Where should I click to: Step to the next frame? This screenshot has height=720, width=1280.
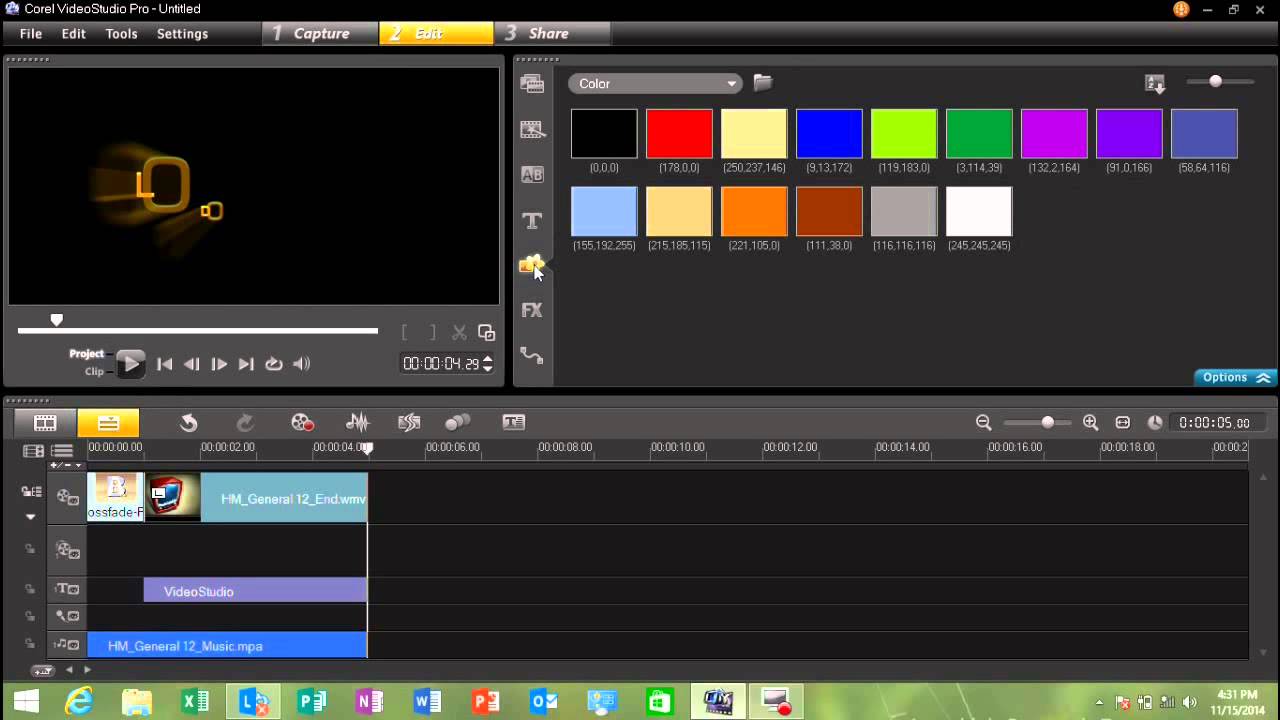[x=219, y=365]
